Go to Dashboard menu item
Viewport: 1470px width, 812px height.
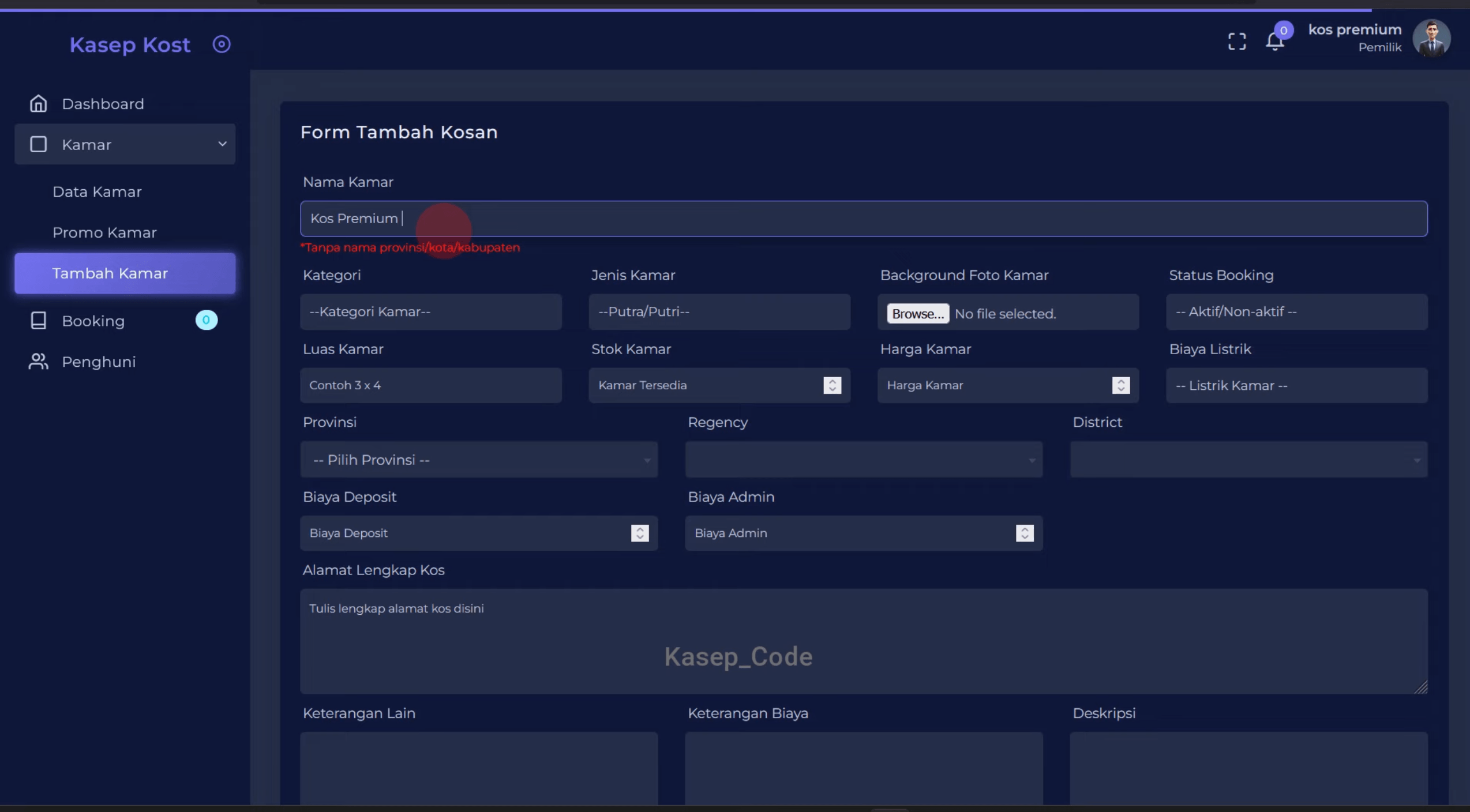click(x=103, y=104)
